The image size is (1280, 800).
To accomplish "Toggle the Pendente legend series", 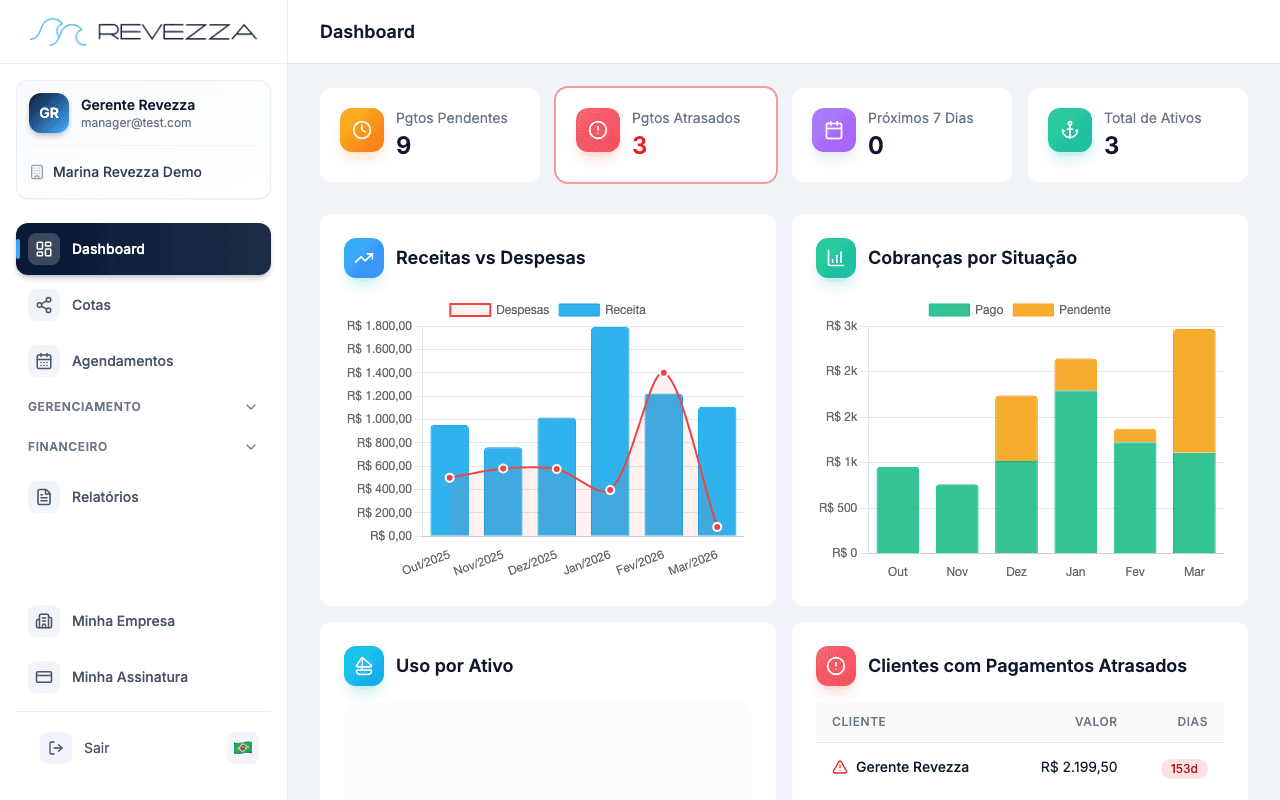I will (1062, 310).
